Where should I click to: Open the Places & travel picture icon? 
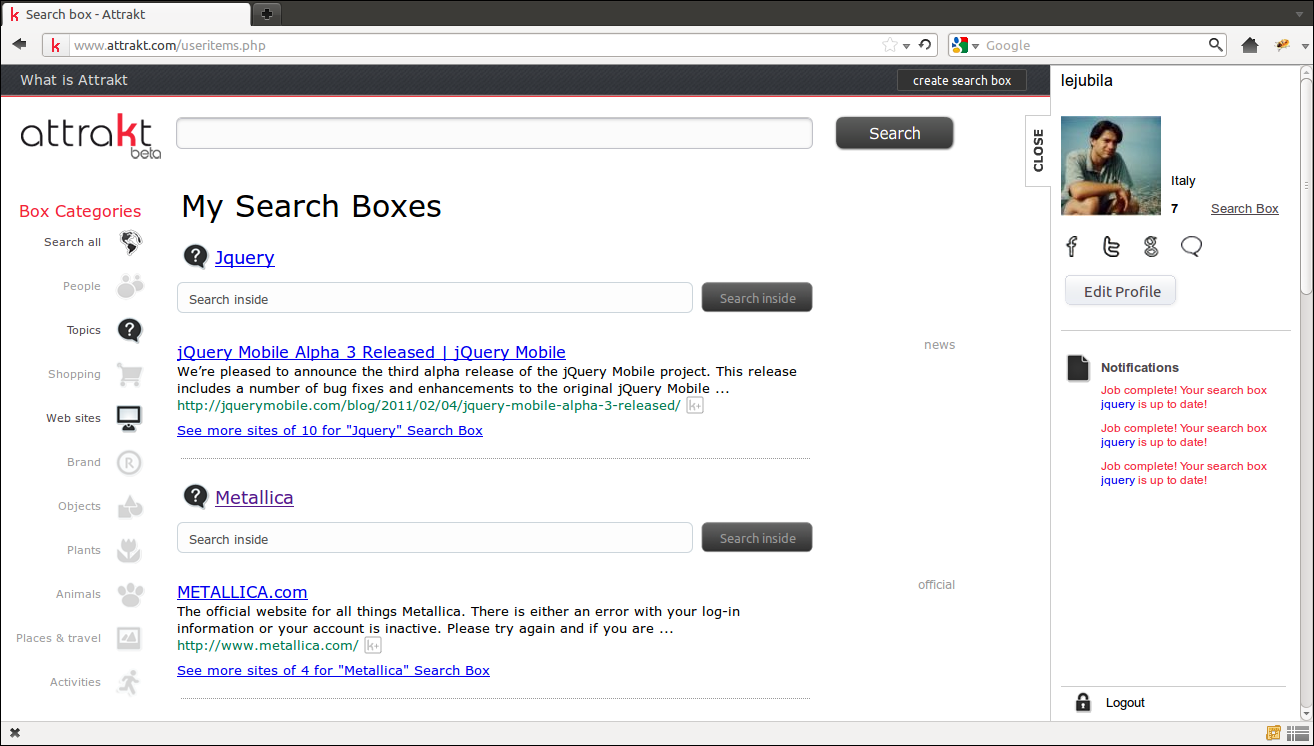(129, 638)
